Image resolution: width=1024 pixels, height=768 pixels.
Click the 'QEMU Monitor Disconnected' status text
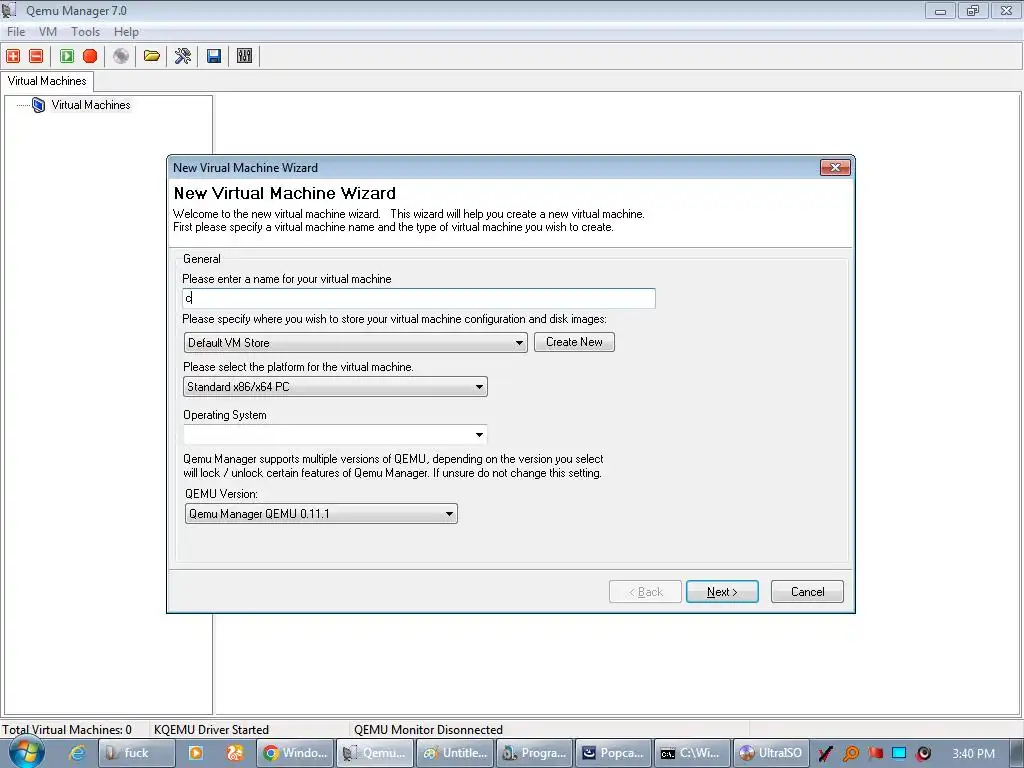(428, 729)
